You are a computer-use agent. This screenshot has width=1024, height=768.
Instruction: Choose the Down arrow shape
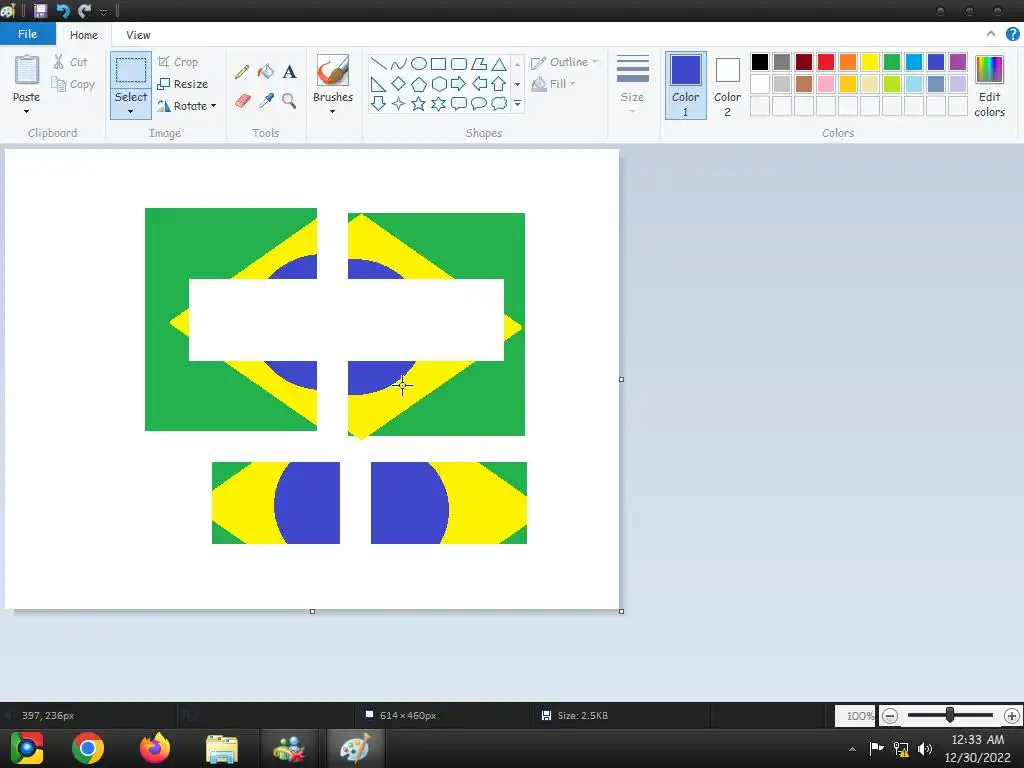(x=379, y=103)
